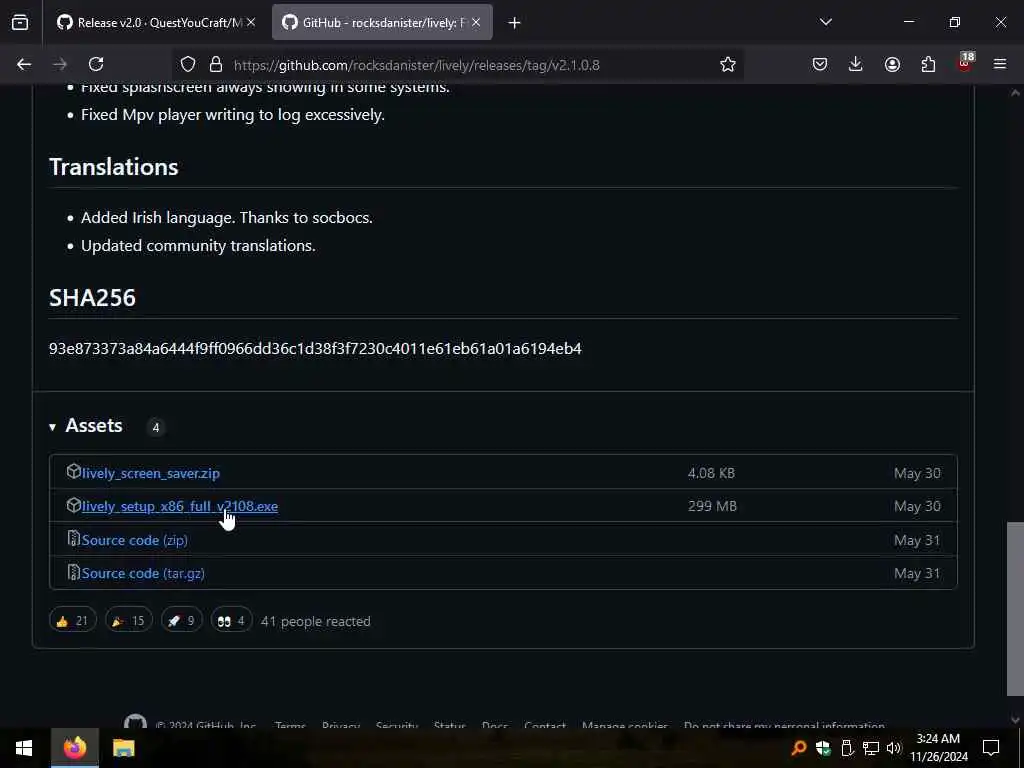Click package icon beside lively_setup exe
This screenshot has height=768, width=1024.
[x=73, y=505]
